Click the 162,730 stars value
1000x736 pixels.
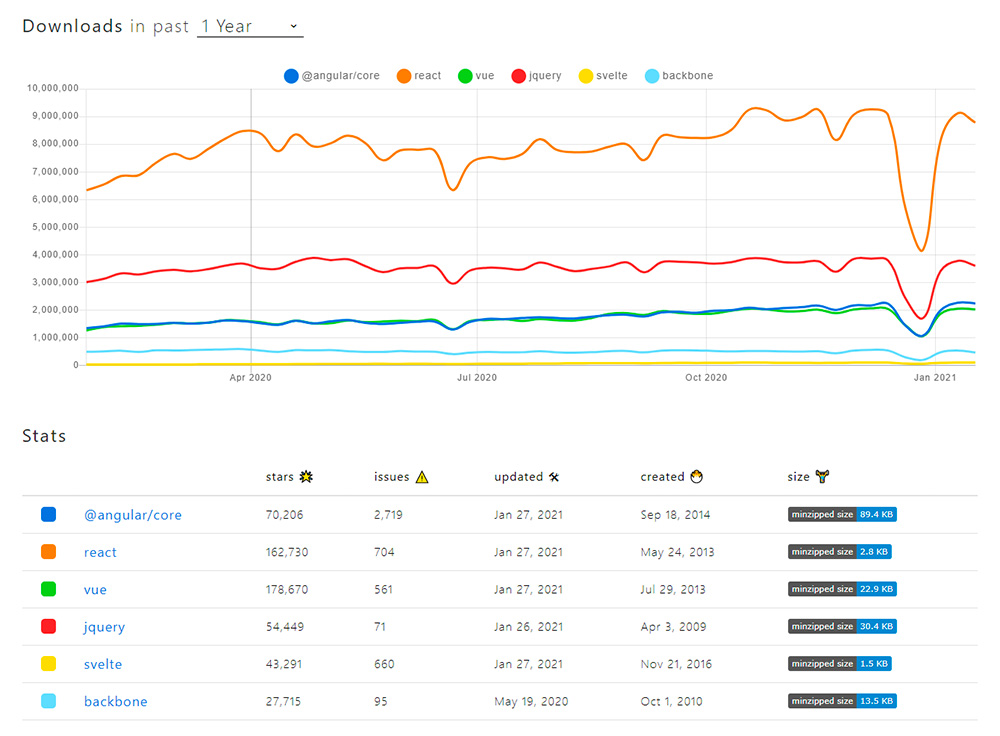pyautogui.click(x=287, y=552)
